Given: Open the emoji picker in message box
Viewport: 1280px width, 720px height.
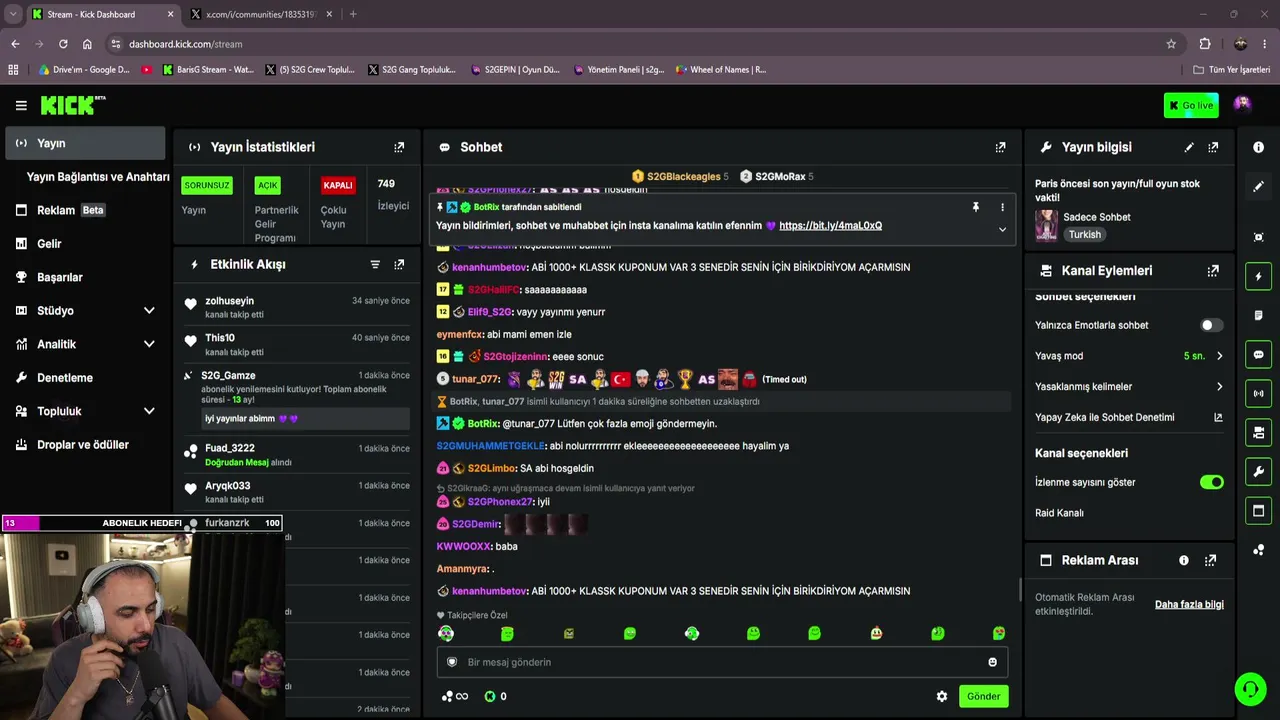Looking at the screenshot, I should 992,662.
